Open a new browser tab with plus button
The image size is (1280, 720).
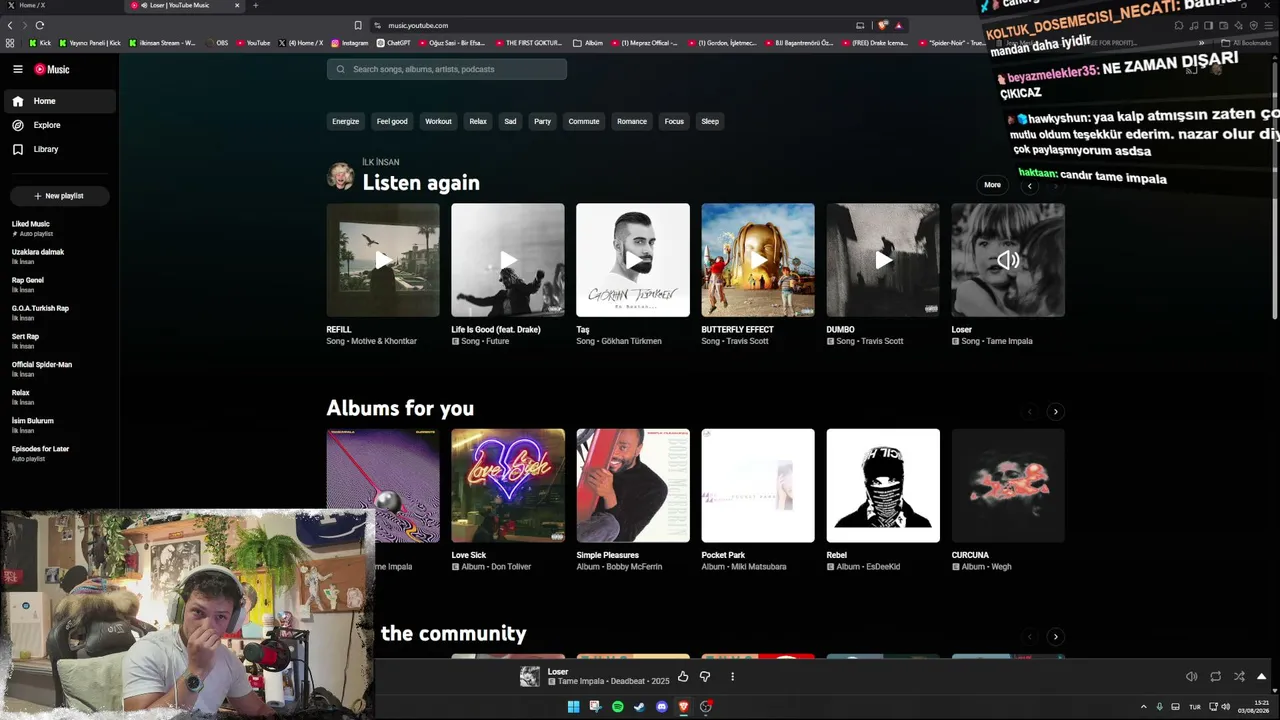[255, 5]
